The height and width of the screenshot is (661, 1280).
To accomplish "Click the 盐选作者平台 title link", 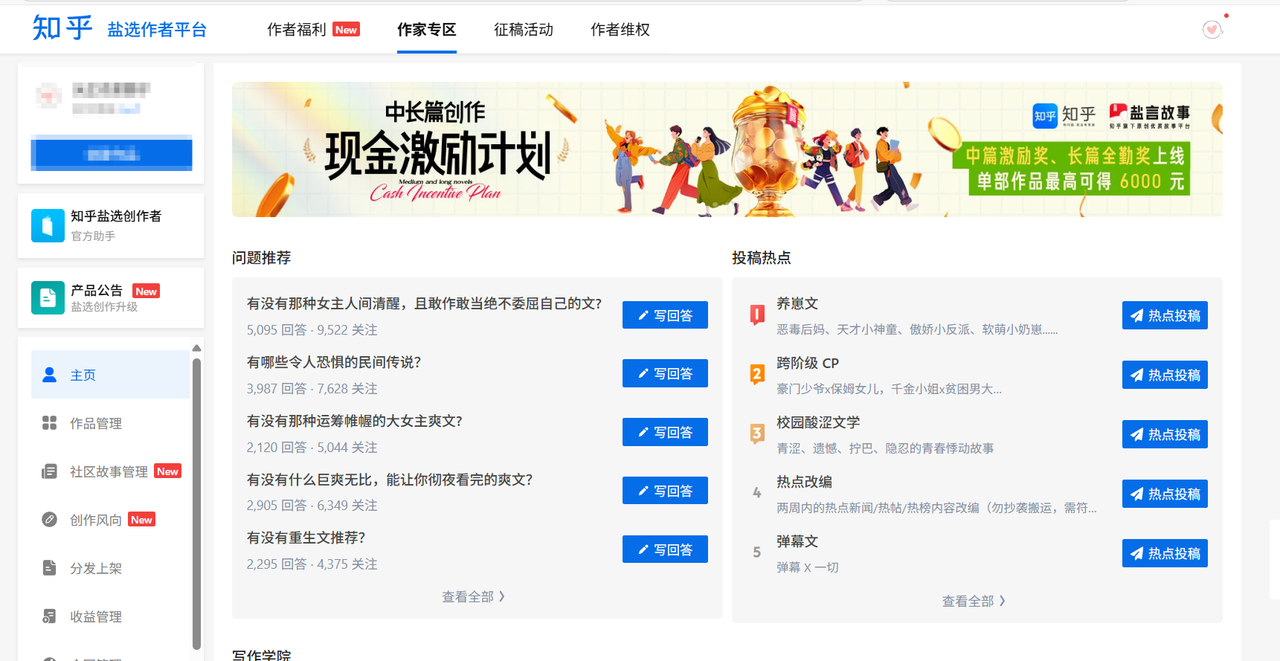I will pos(157,30).
